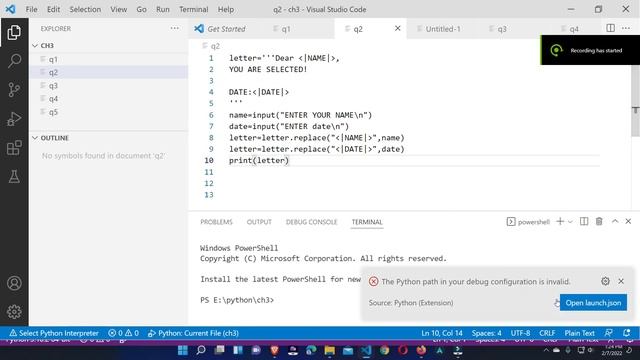
Task: Change file encoding UTF-8
Action: click(520, 333)
